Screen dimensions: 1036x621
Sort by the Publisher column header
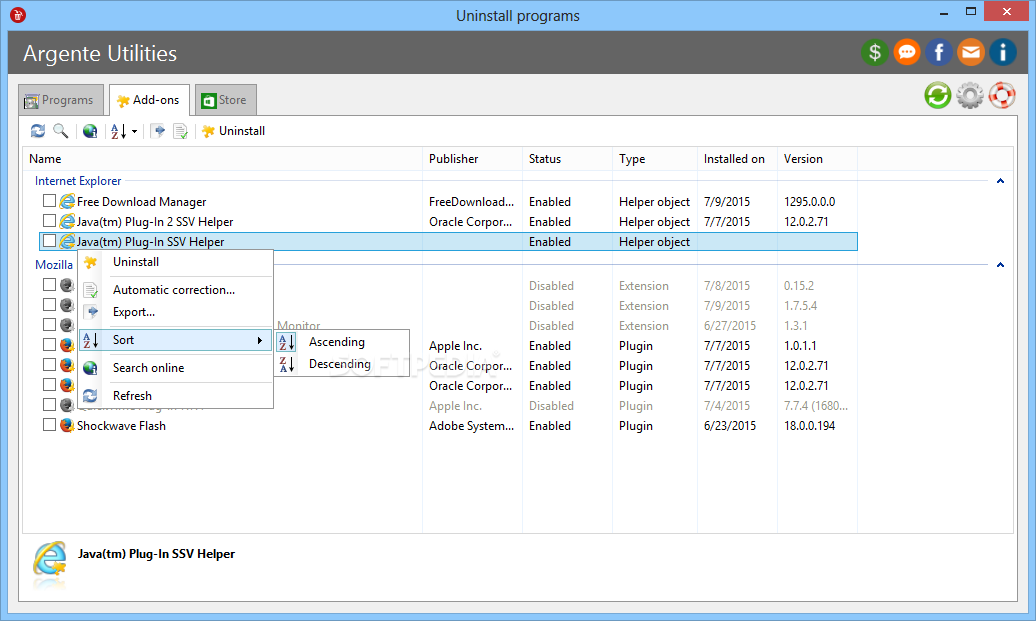coord(472,159)
